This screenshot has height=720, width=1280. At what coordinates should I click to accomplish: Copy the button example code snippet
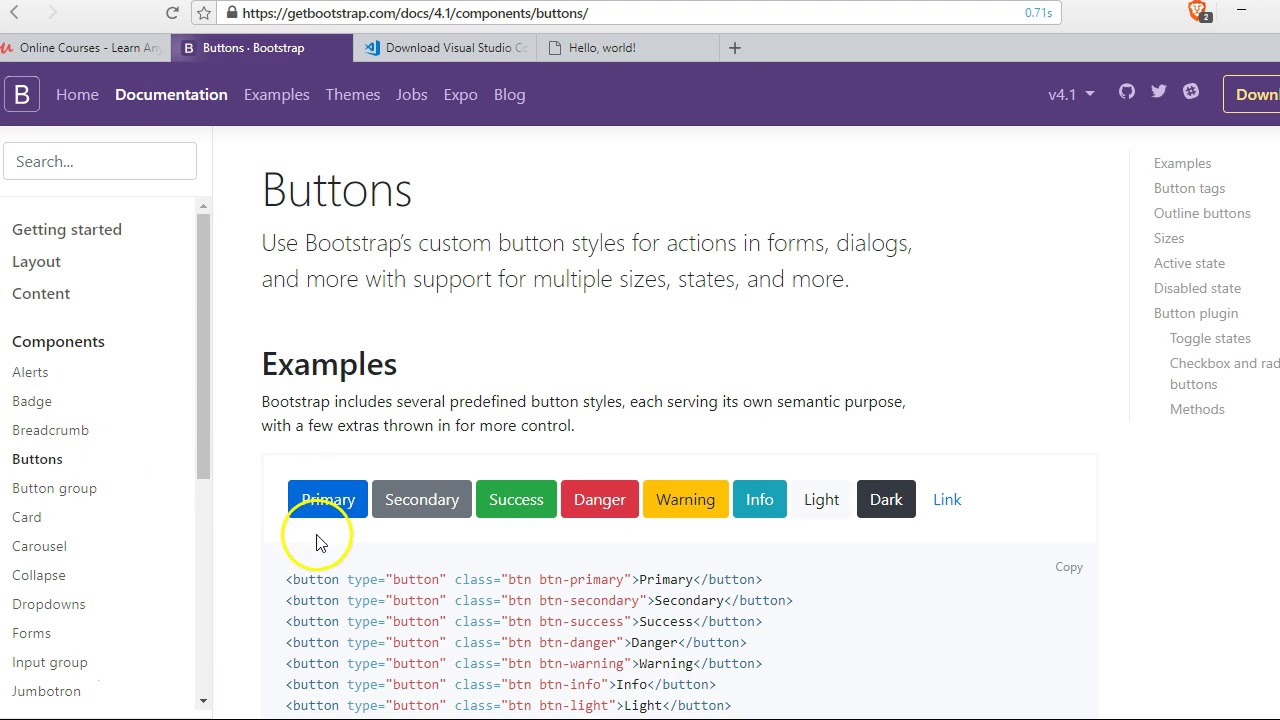[1068, 567]
